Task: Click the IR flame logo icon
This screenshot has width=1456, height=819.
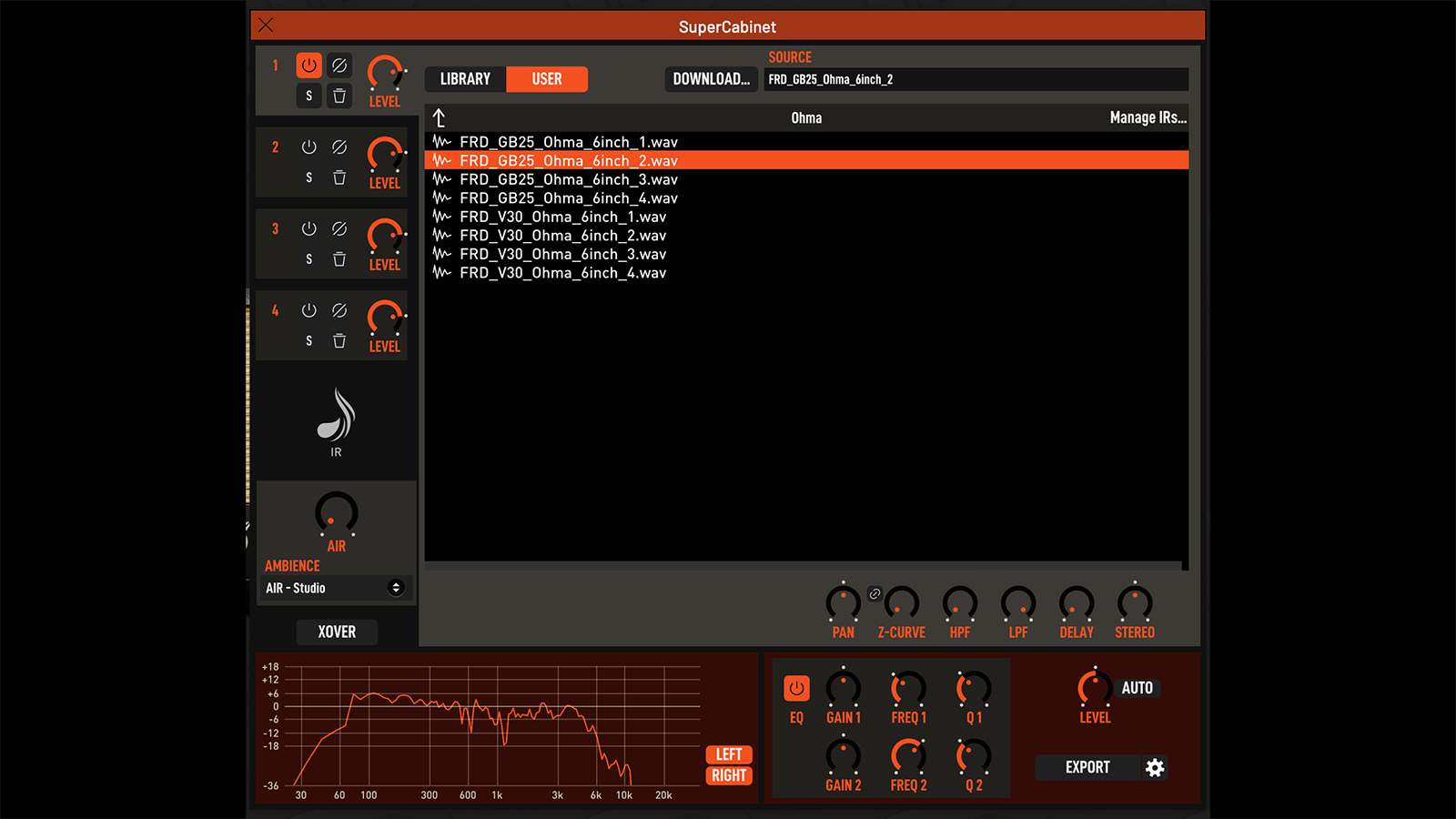Action: pyautogui.click(x=336, y=416)
